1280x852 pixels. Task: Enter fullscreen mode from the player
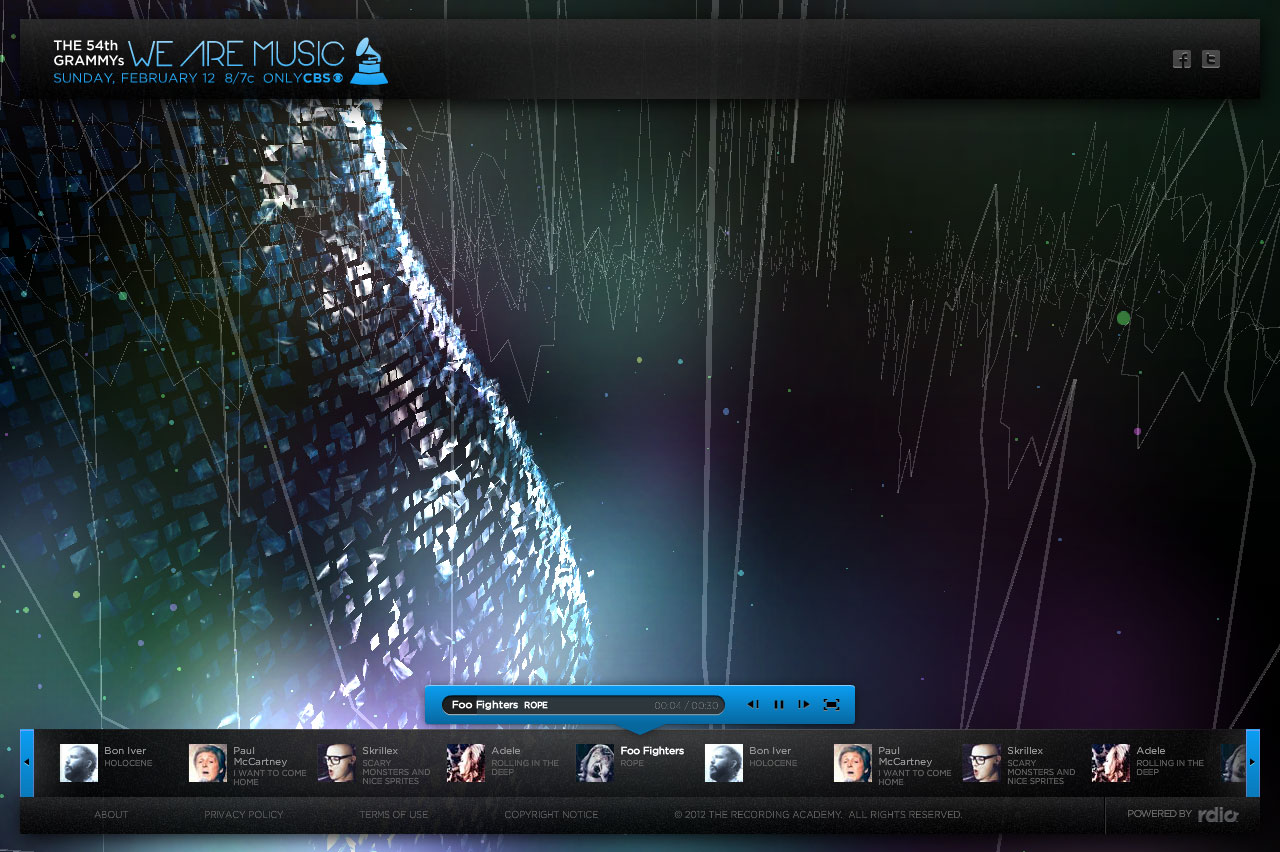pyautogui.click(x=831, y=704)
